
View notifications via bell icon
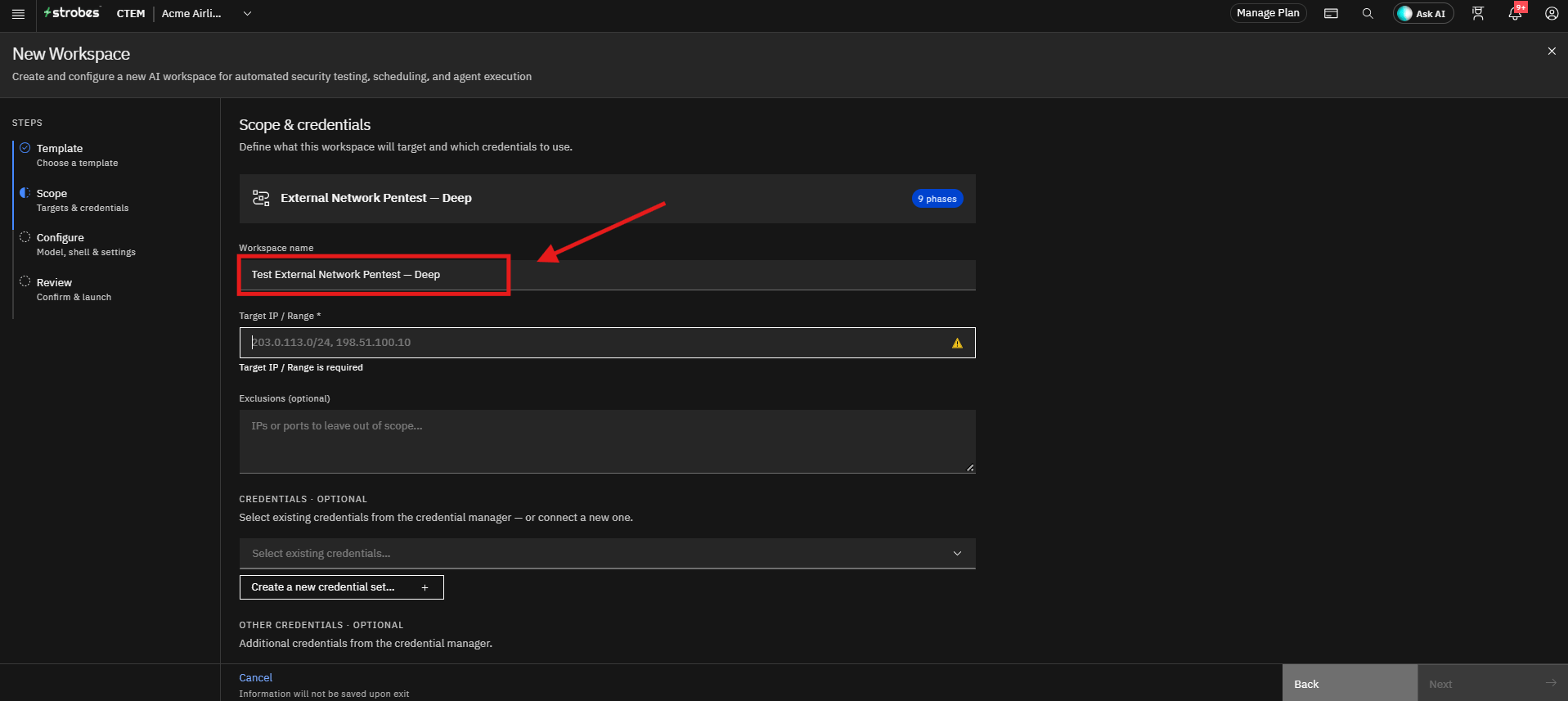click(1515, 13)
